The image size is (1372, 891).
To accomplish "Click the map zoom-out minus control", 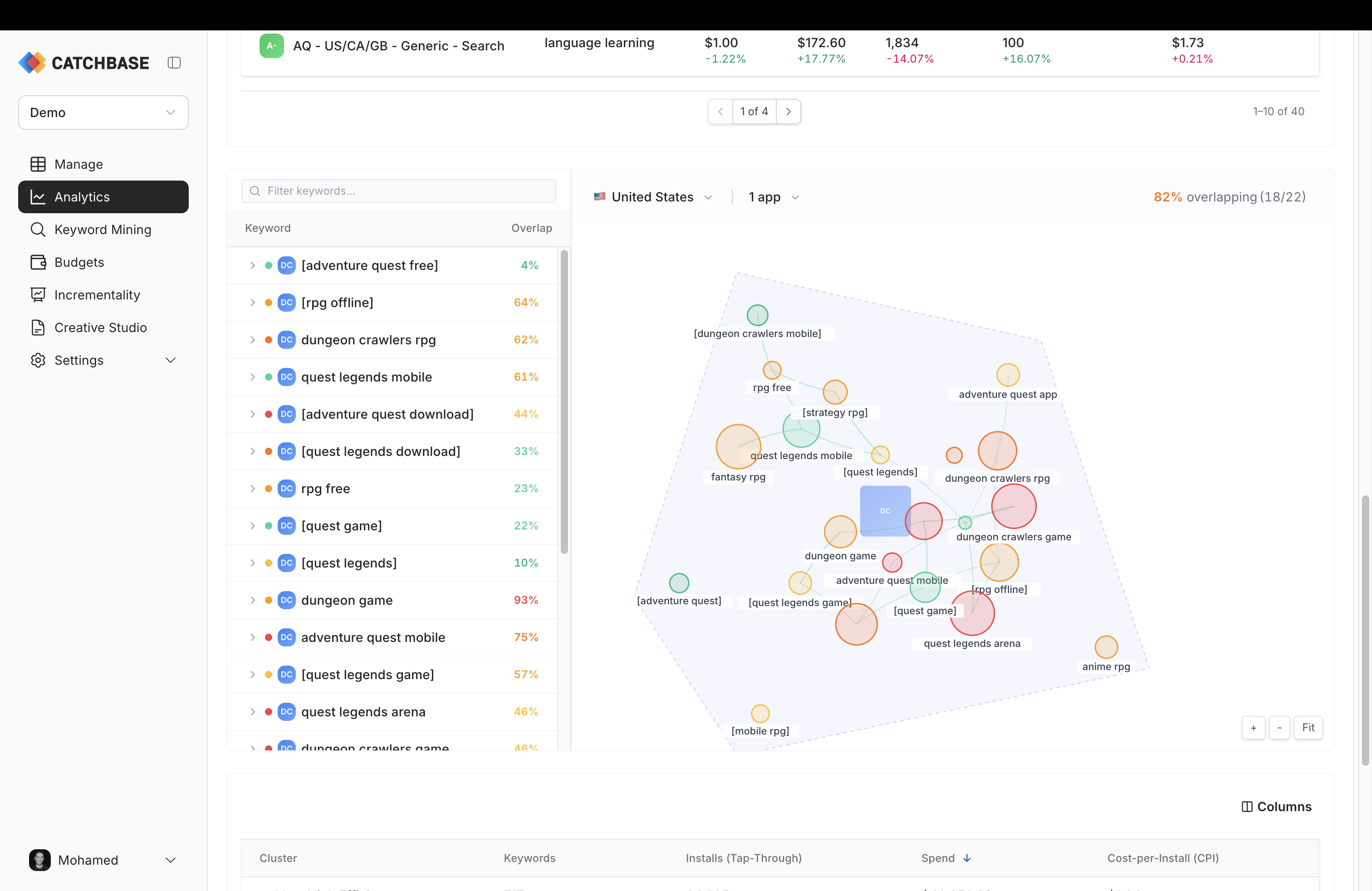I will (x=1280, y=728).
